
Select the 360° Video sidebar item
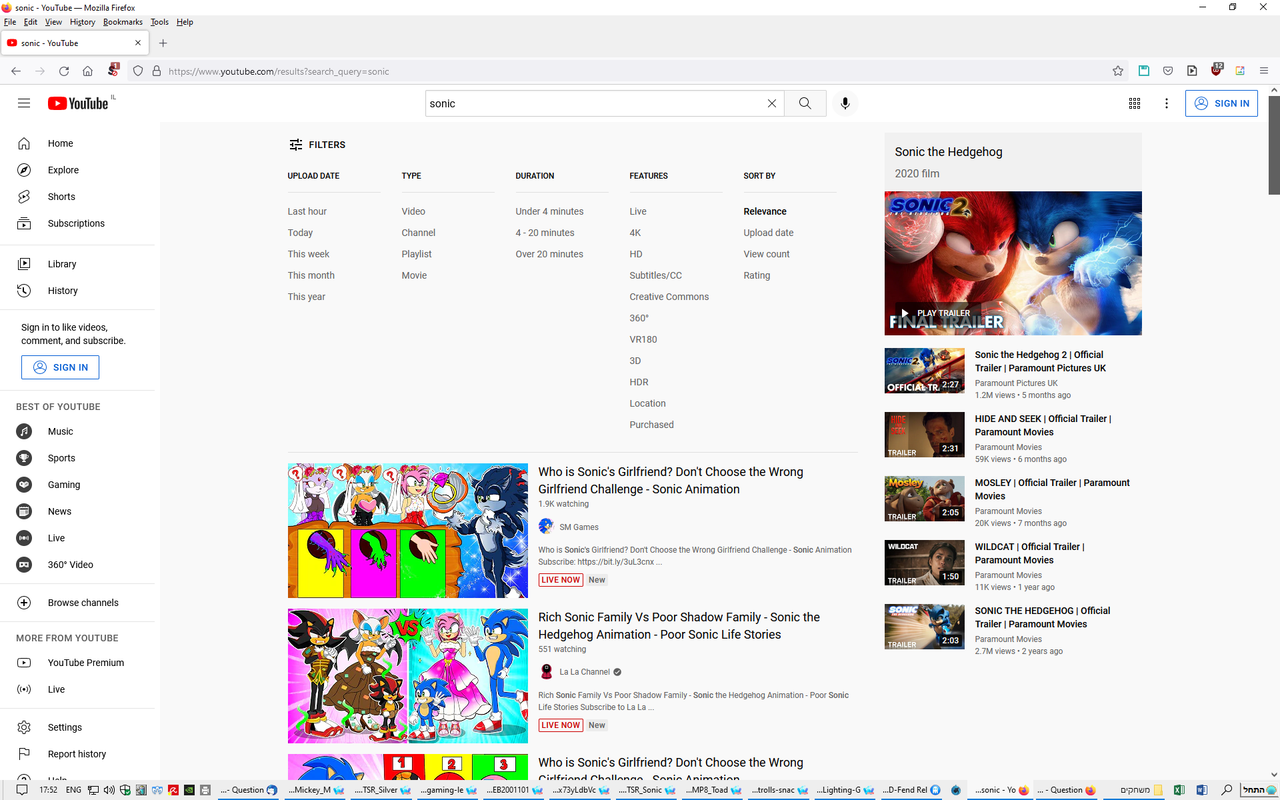pyautogui.click(x=71, y=564)
